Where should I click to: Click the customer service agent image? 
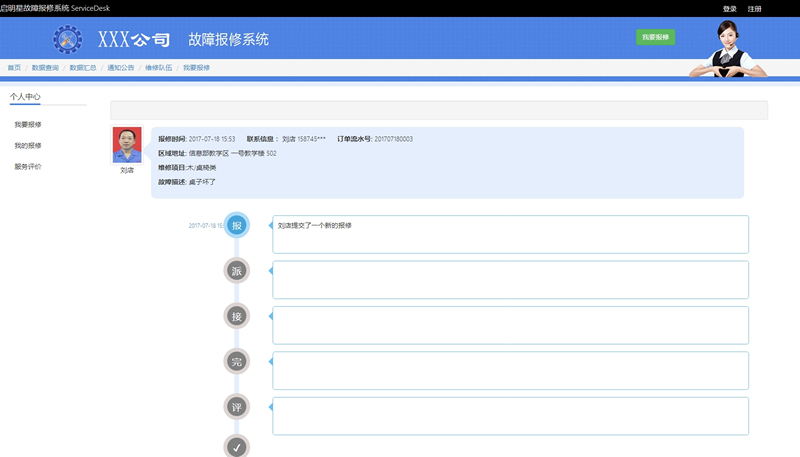[735, 50]
